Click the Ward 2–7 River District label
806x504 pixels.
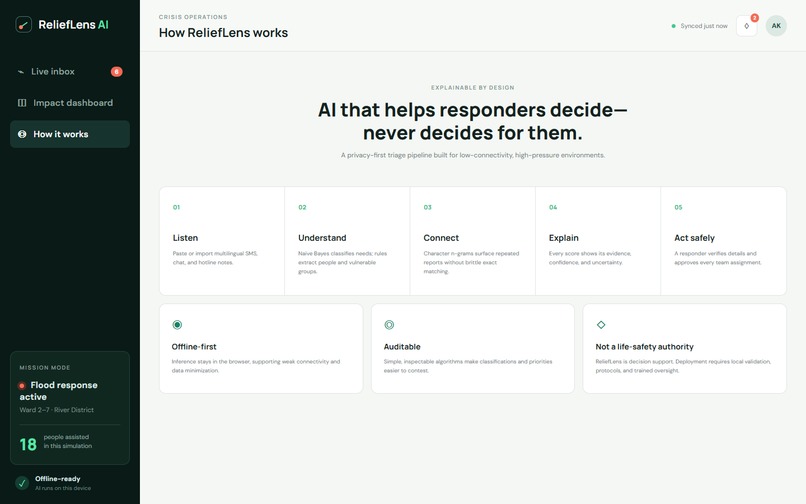point(57,410)
